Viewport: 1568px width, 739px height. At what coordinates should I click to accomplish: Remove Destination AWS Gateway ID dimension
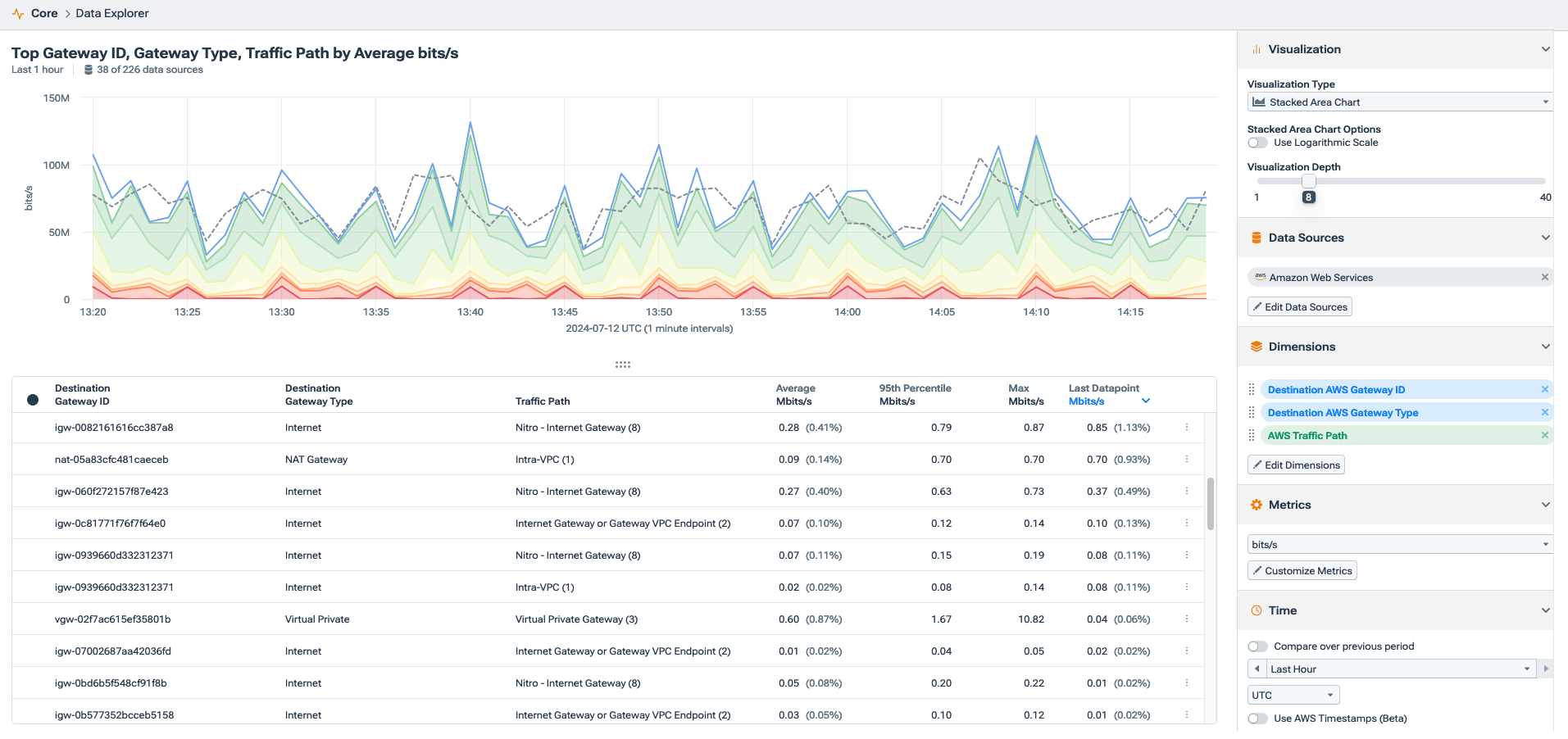(x=1545, y=389)
